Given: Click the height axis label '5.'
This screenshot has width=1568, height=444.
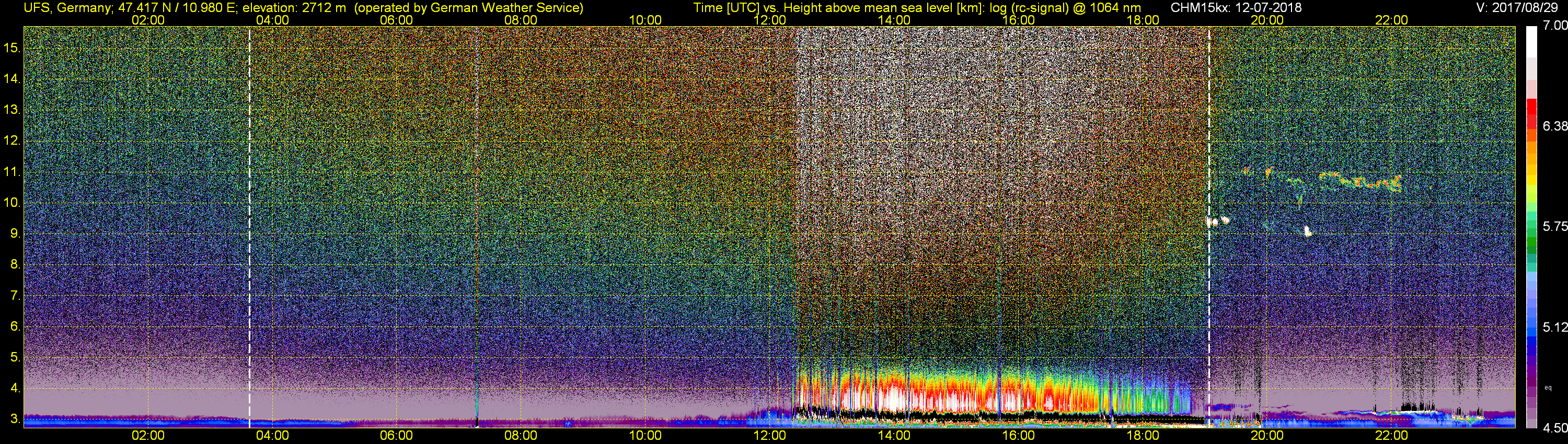Looking at the screenshot, I should (16, 357).
